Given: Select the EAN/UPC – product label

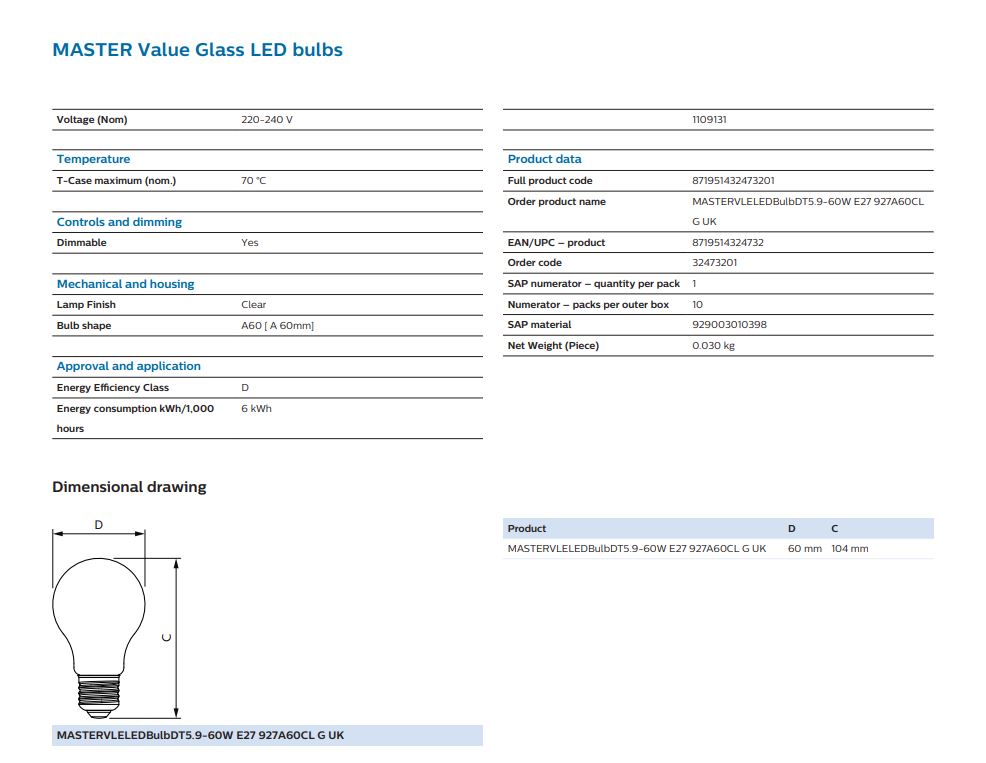Looking at the screenshot, I should coord(556,243).
